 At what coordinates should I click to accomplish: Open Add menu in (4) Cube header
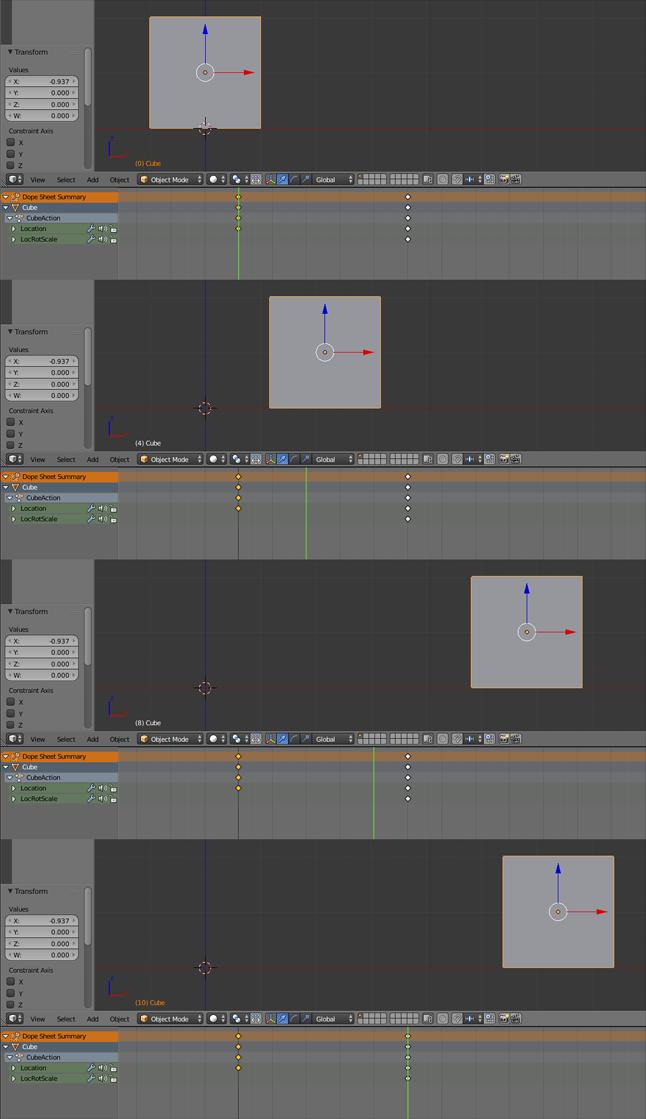click(93, 460)
